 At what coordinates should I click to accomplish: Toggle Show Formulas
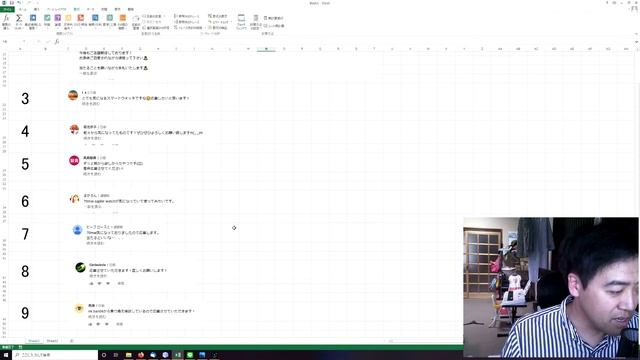[218, 16]
